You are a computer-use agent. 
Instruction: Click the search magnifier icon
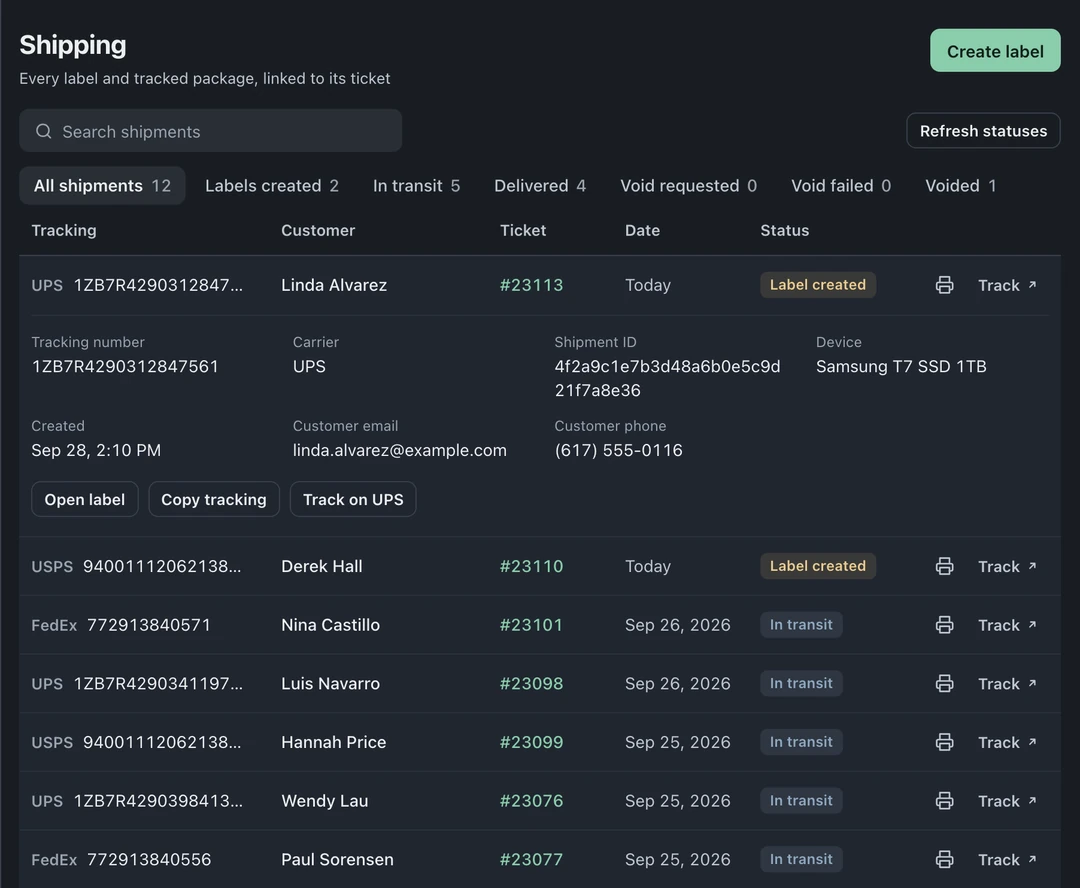(x=43, y=131)
